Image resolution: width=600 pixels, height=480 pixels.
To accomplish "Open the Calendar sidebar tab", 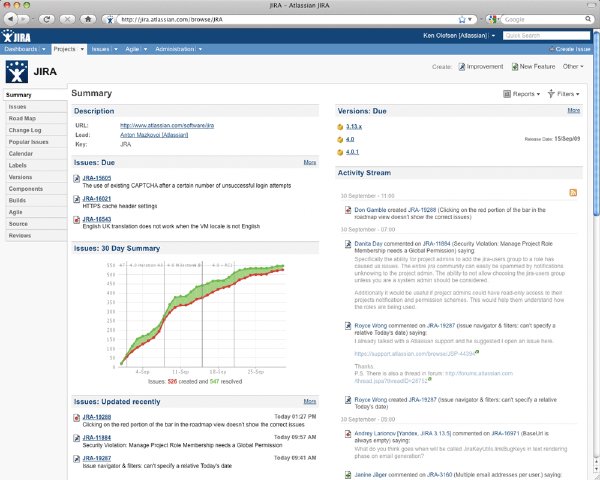I will point(36,153).
